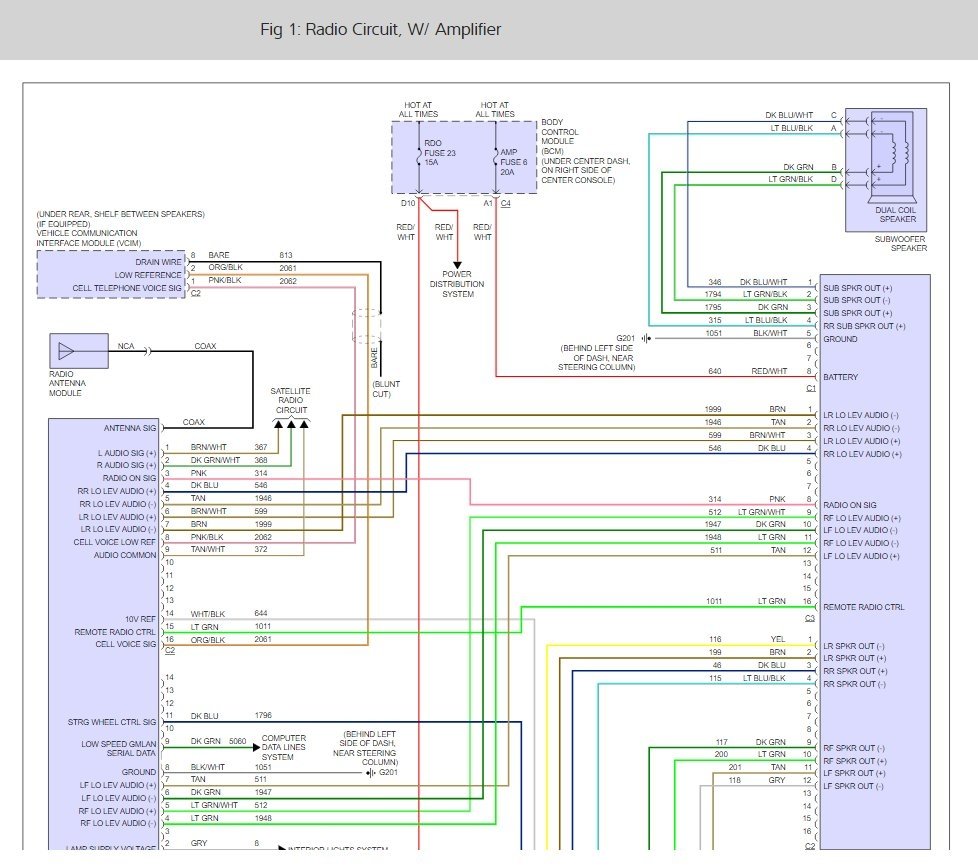
Task: Click wire number "346" at the amplifier
Action: coord(715,282)
